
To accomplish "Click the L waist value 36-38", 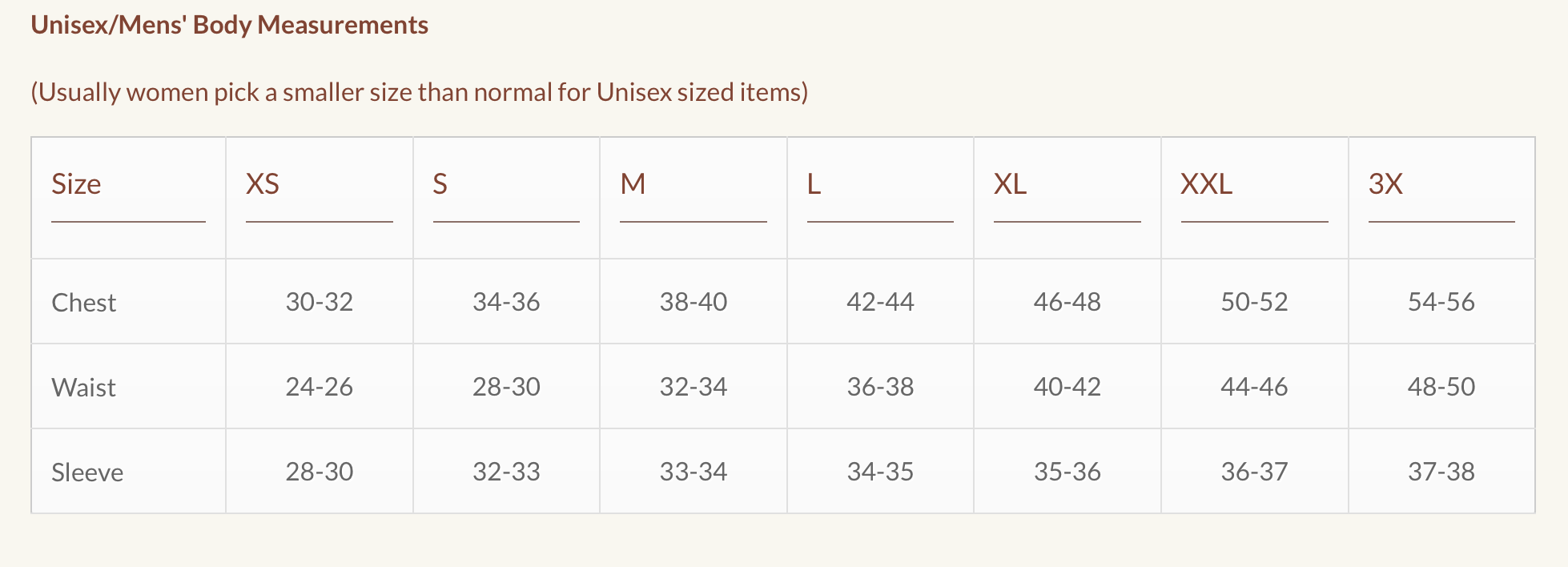I will pos(880,387).
